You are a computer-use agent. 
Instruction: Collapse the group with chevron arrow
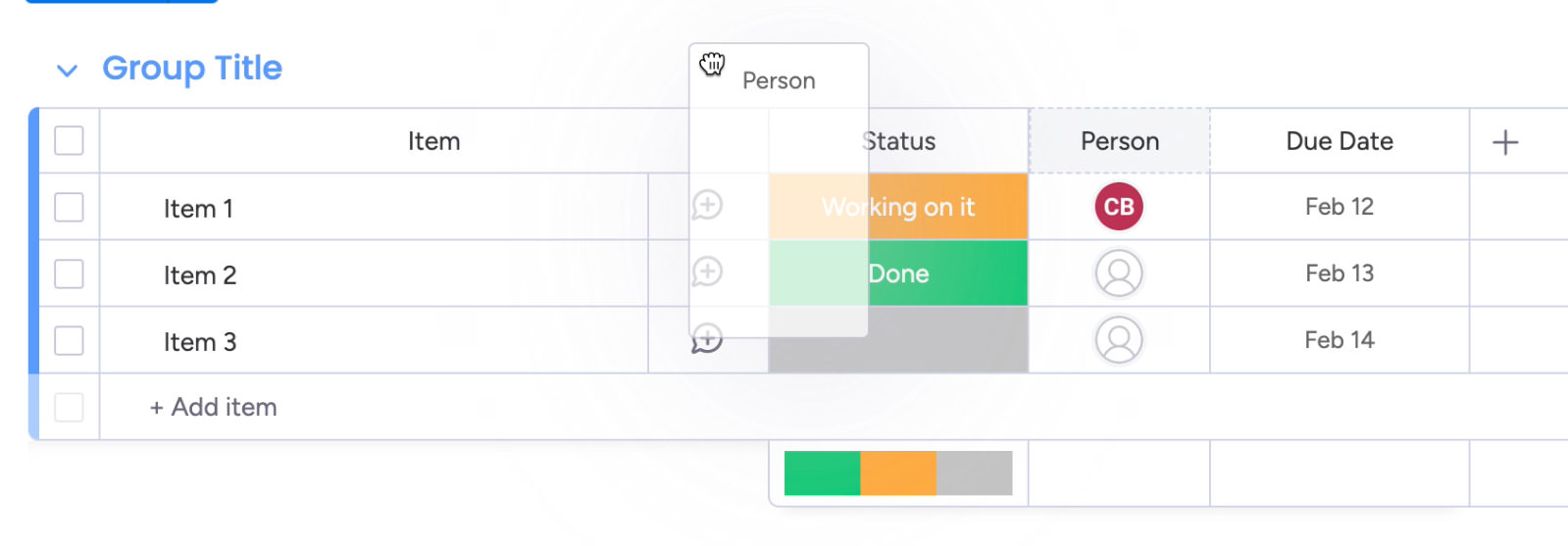[x=67, y=71]
